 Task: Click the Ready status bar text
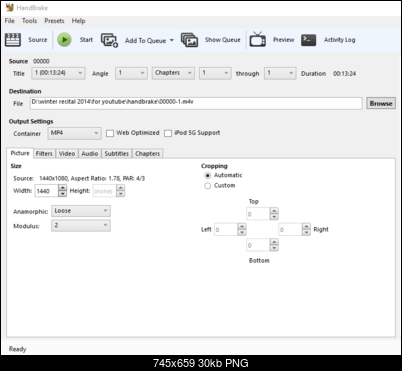coord(17,349)
